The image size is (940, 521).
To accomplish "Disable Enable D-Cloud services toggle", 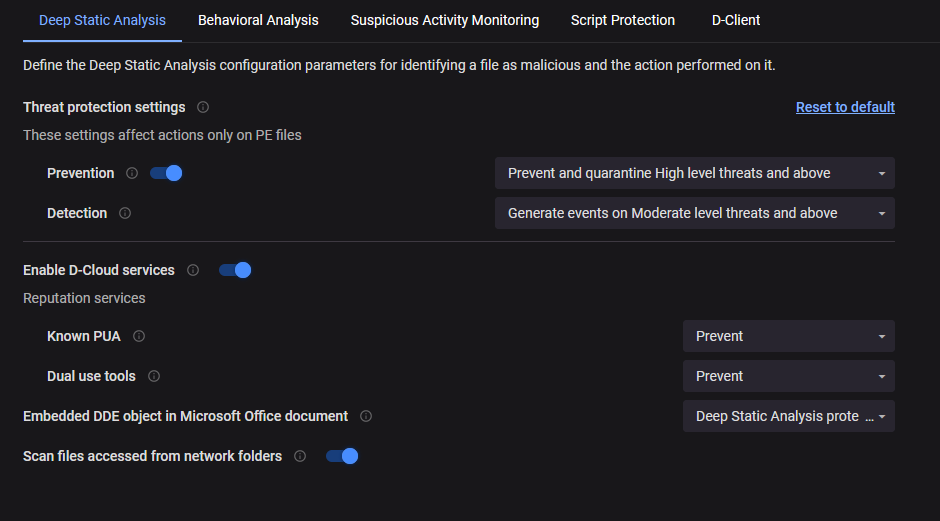I will tap(235, 270).
